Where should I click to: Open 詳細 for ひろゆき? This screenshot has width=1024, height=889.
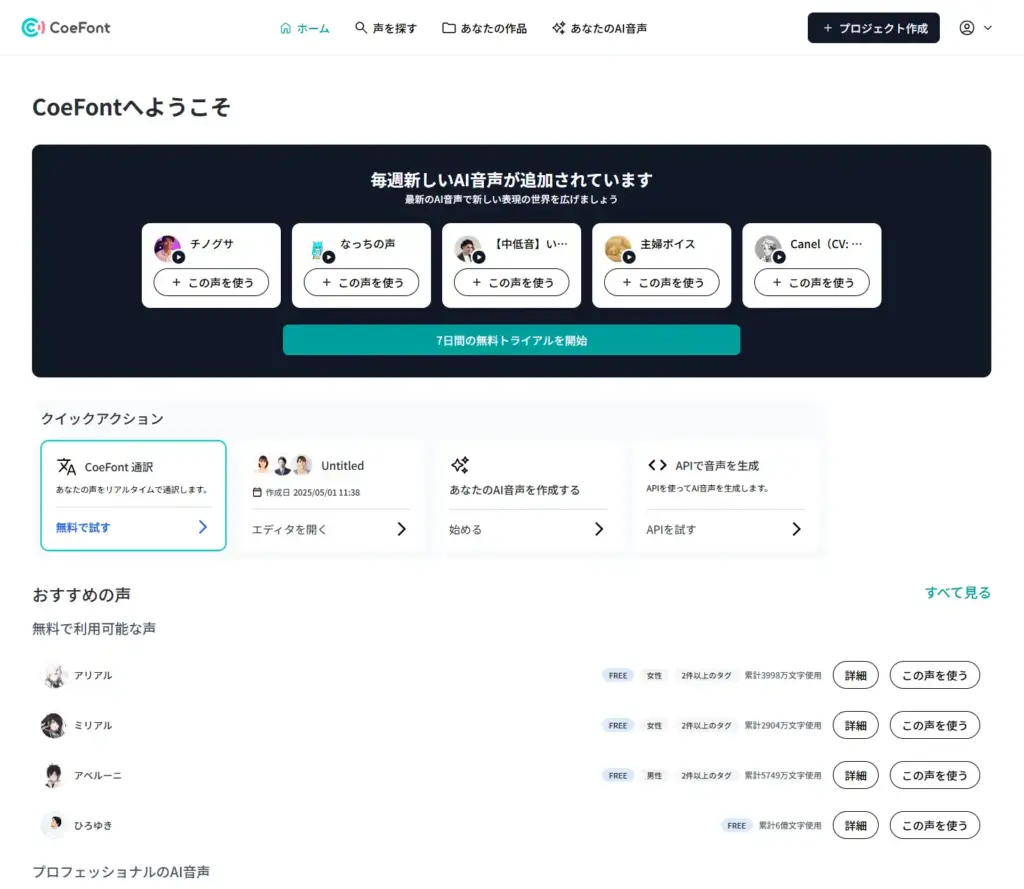click(x=856, y=826)
